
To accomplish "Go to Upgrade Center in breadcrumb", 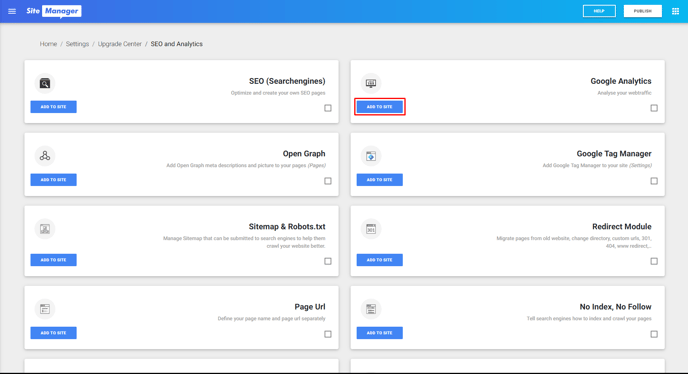I will coord(120,44).
